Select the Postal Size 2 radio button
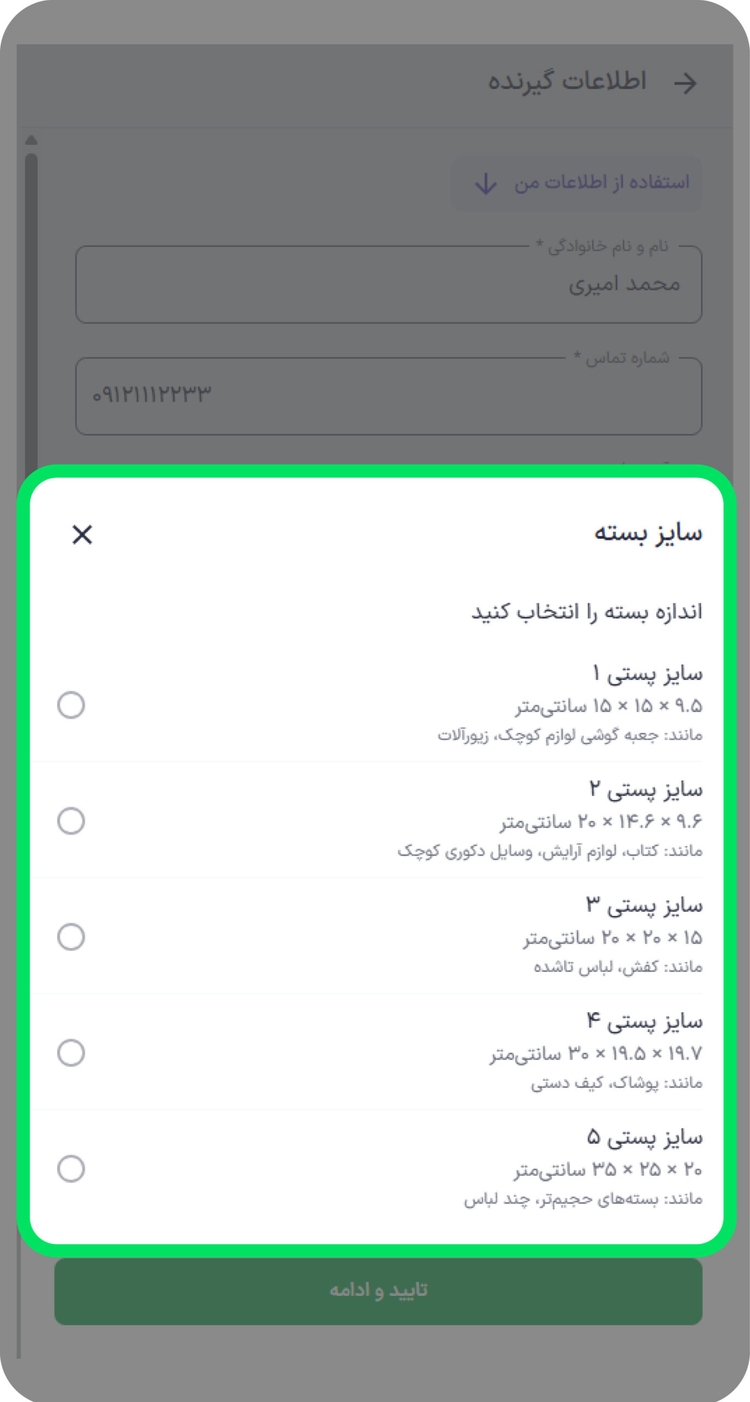 click(x=71, y=821)
